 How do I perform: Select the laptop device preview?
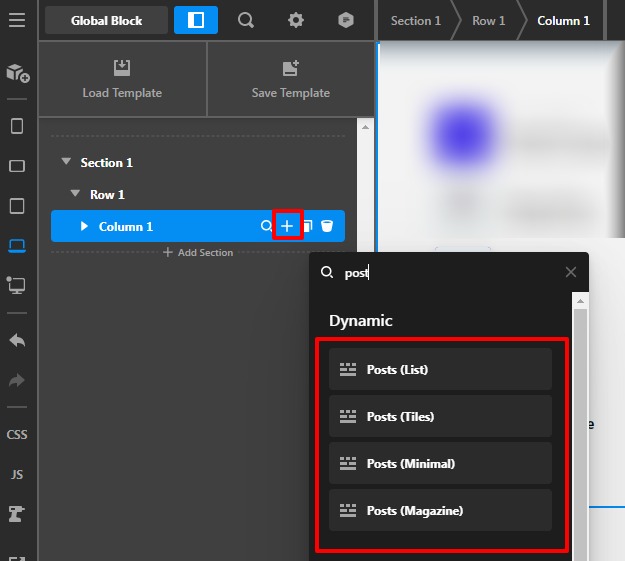click(17, 245)
